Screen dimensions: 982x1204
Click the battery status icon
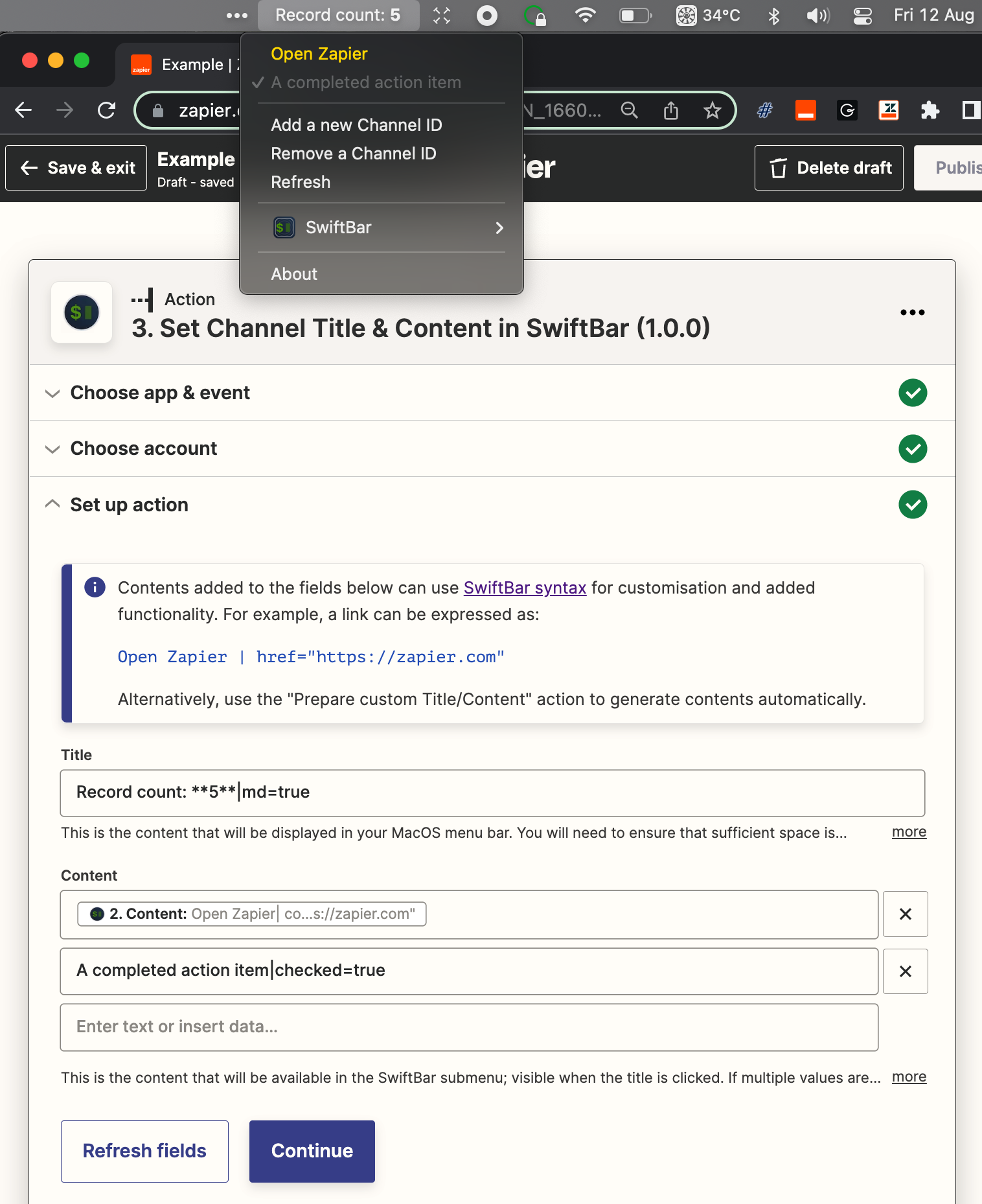635,16
